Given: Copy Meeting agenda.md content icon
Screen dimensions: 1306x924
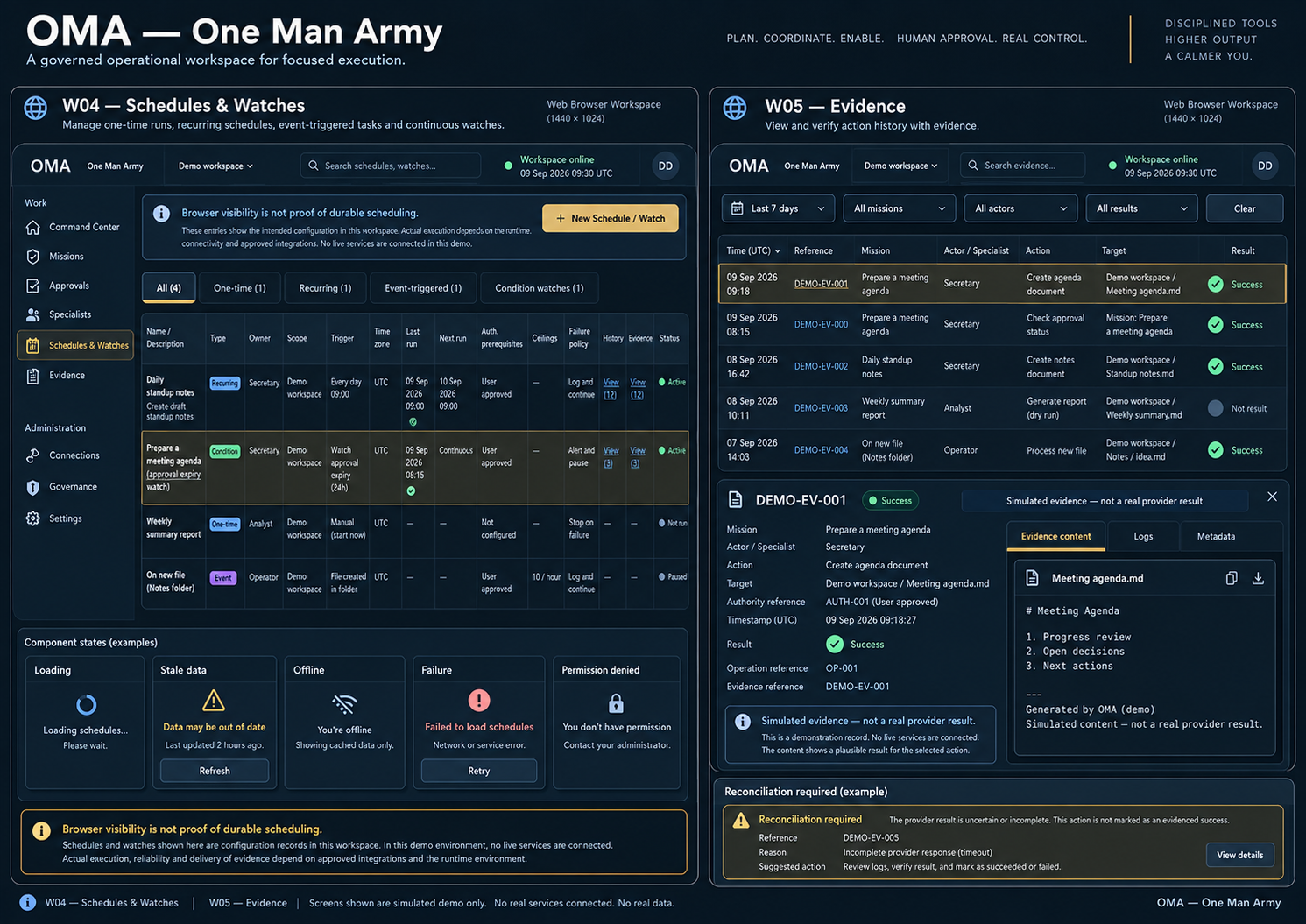Looking at the screenshot, I should pos(1232,578).
